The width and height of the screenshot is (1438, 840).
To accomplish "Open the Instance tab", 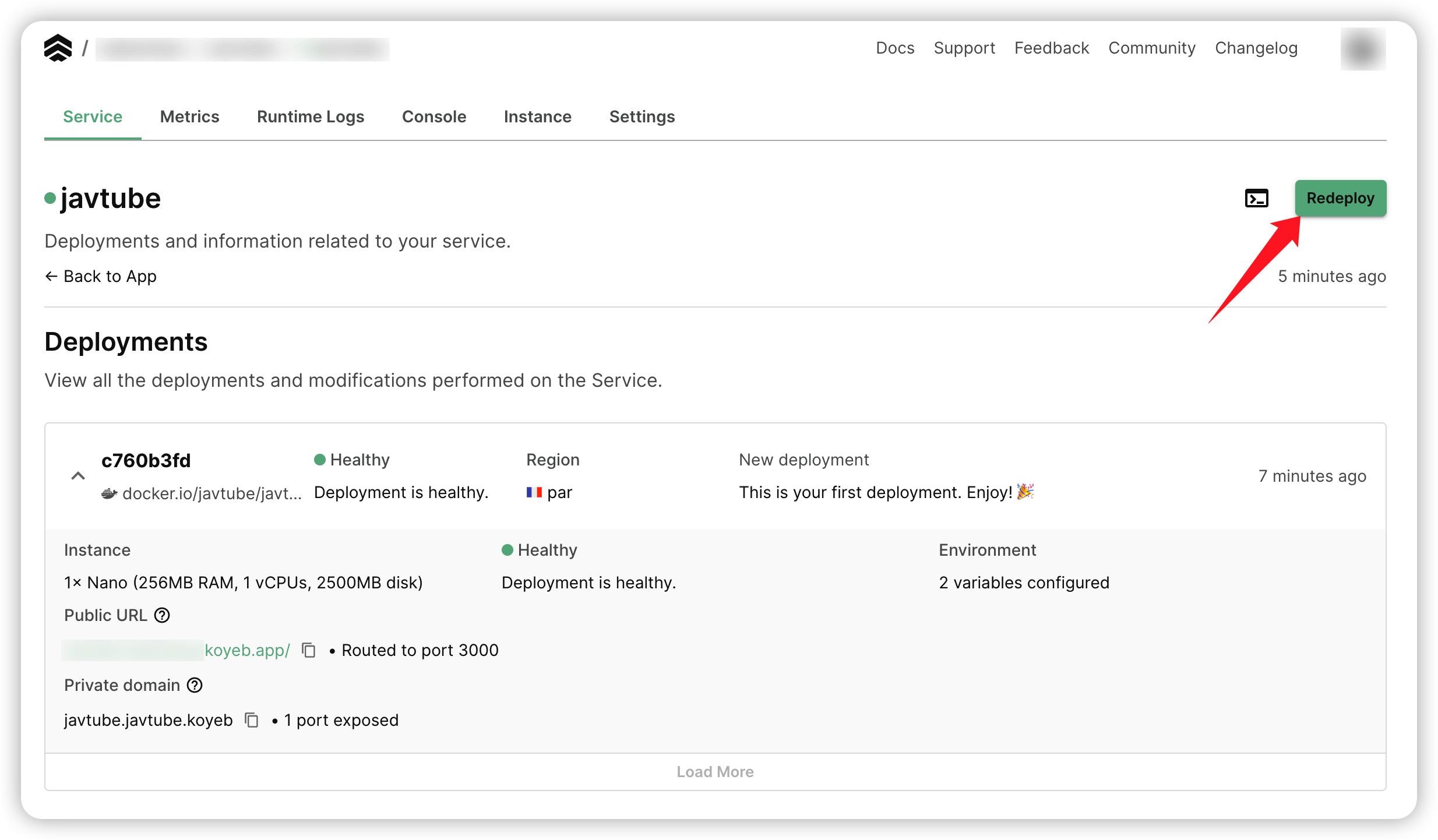I will coord(538,117).
